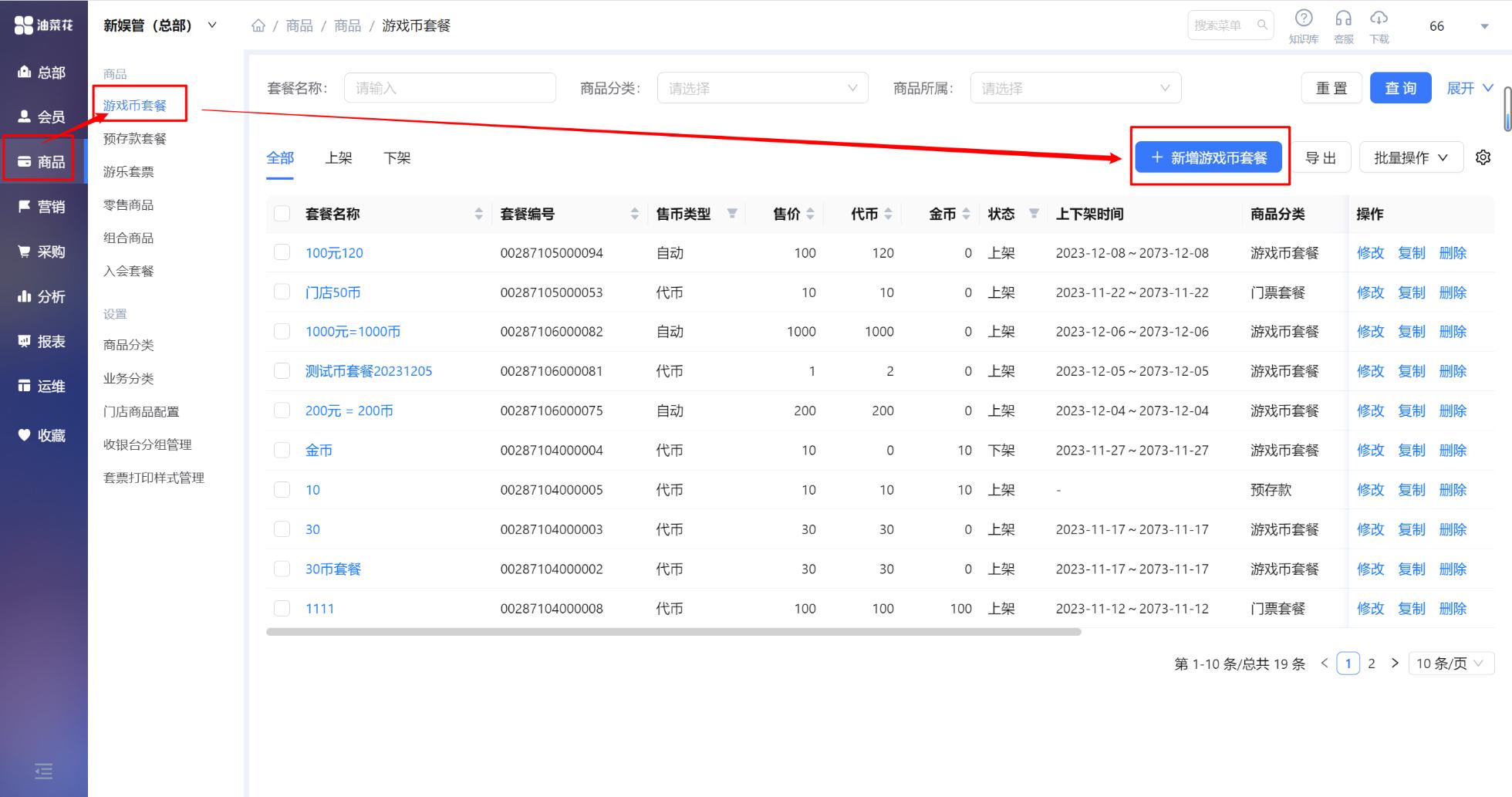Click the search magnifier in 搜索菜单
Screen dimensions: 1512x797
(x=1262, y=25)
